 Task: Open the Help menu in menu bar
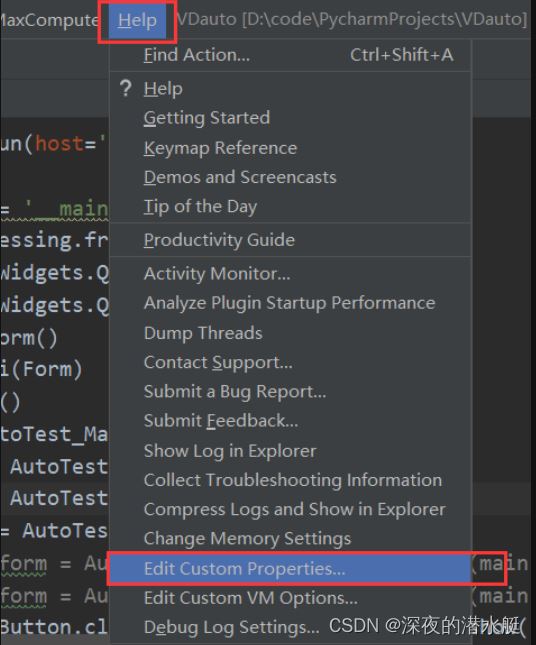click(137, 20)
